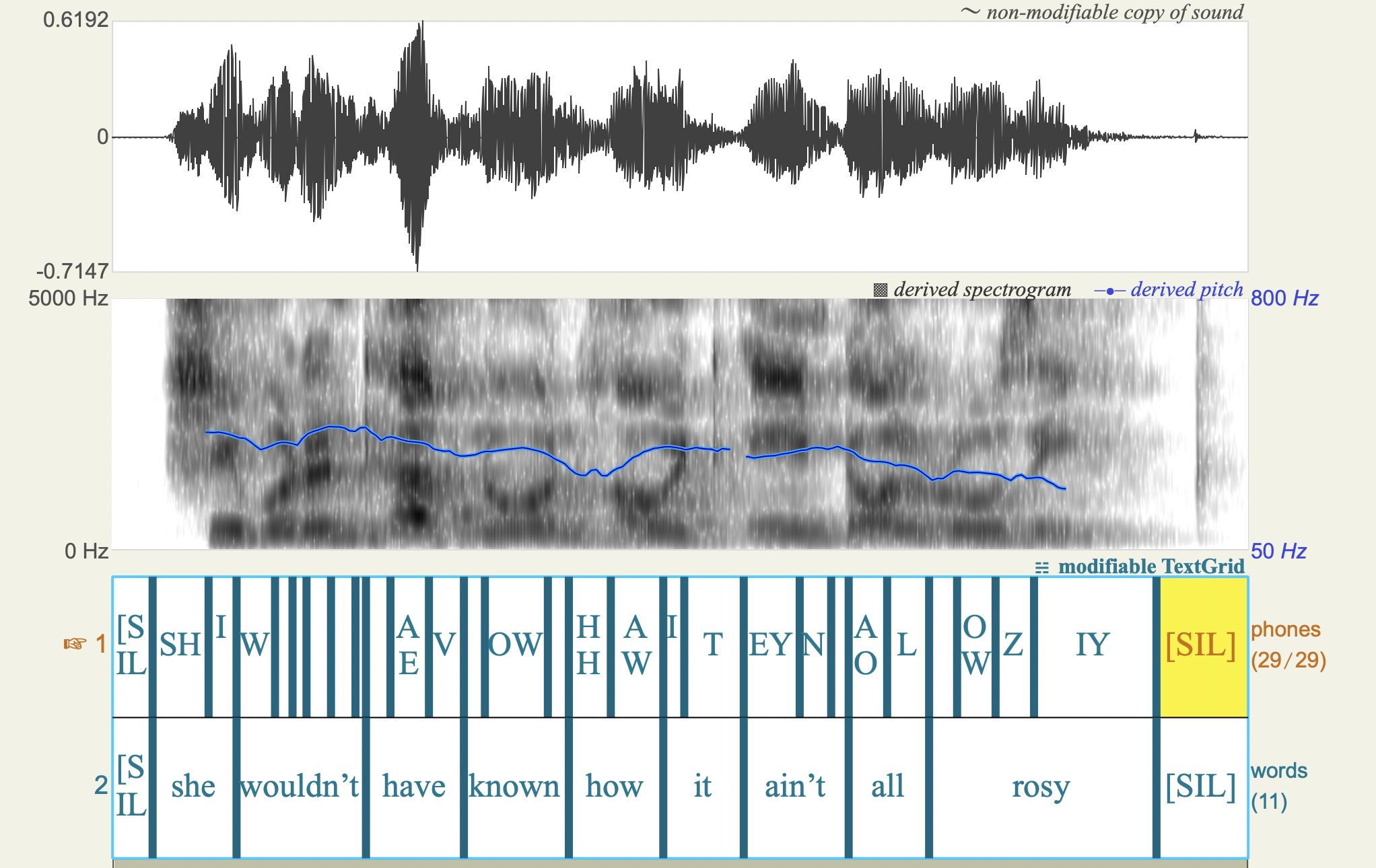
Task: Select the word interval 'rosy'
Action: pyautogui.click(x=1042, y=787)
